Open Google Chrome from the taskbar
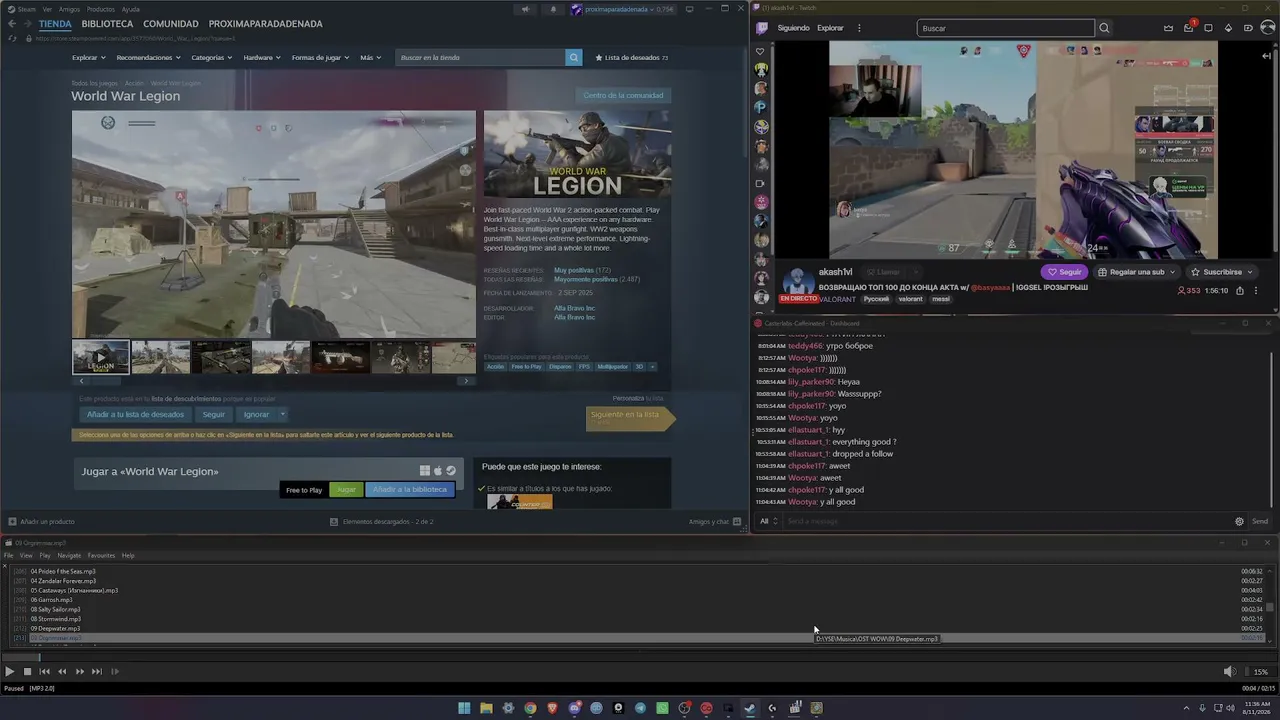The image size is (1280, 720). [530, 708]
